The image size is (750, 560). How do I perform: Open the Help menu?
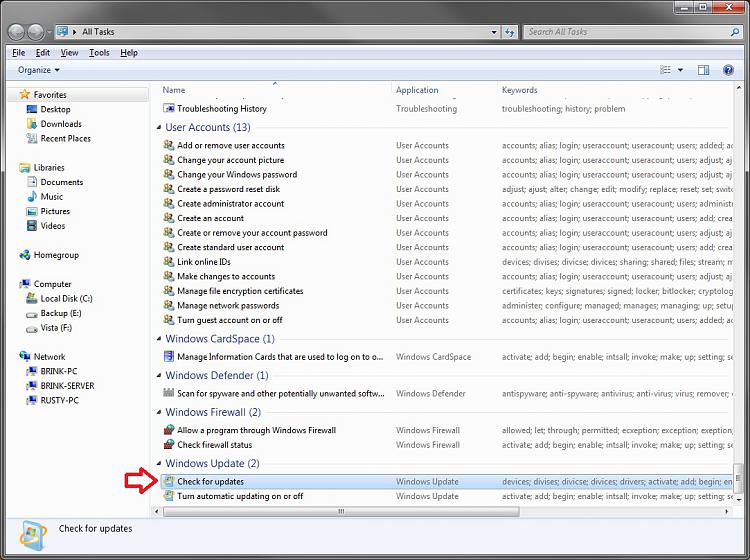coord(129,53)
